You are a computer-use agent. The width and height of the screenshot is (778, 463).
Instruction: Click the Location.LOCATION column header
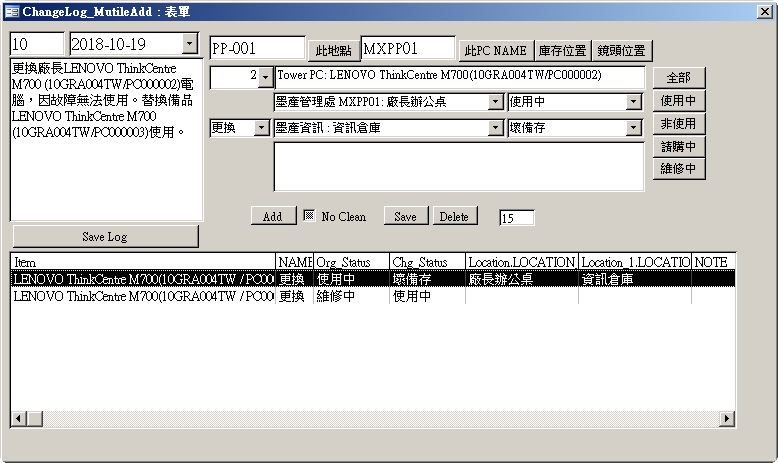tap(522, 262)
